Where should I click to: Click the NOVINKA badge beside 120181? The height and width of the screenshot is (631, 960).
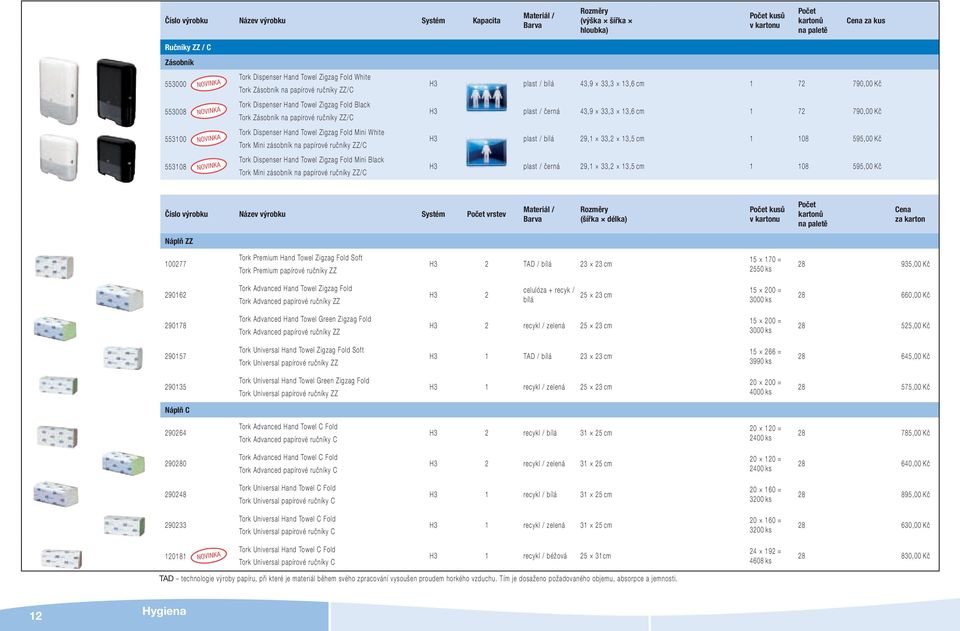click(x=209, y=556)
